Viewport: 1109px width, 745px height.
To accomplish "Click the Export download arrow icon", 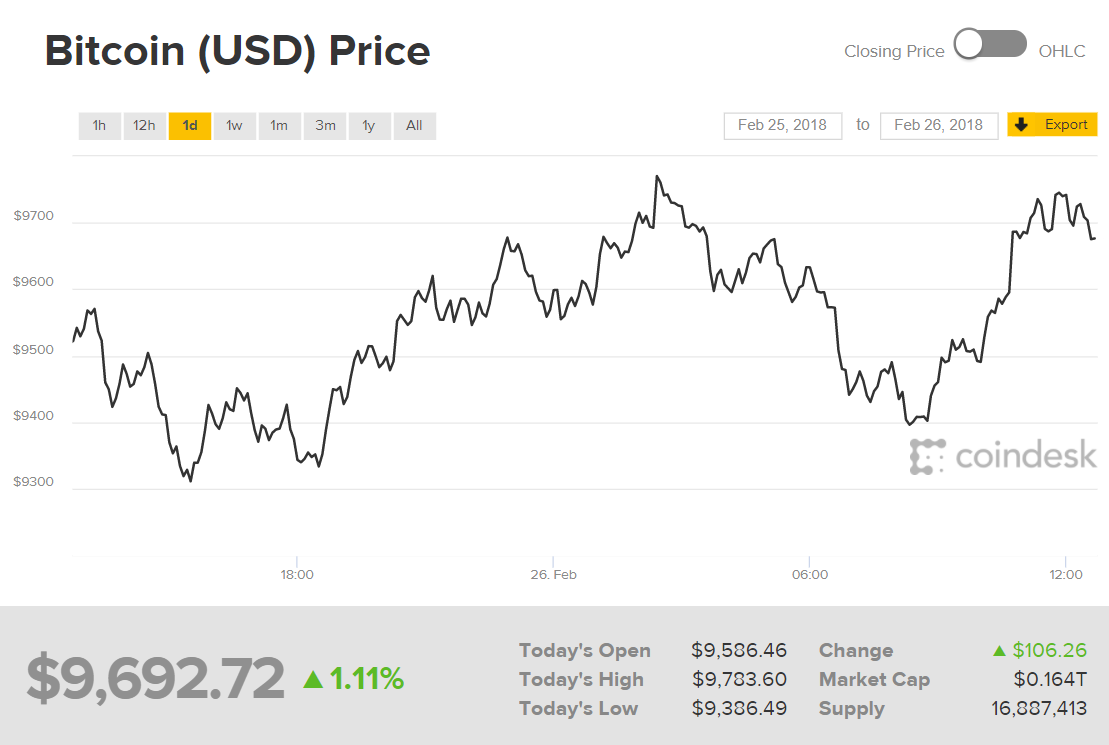I will [x=1021, y=124].
